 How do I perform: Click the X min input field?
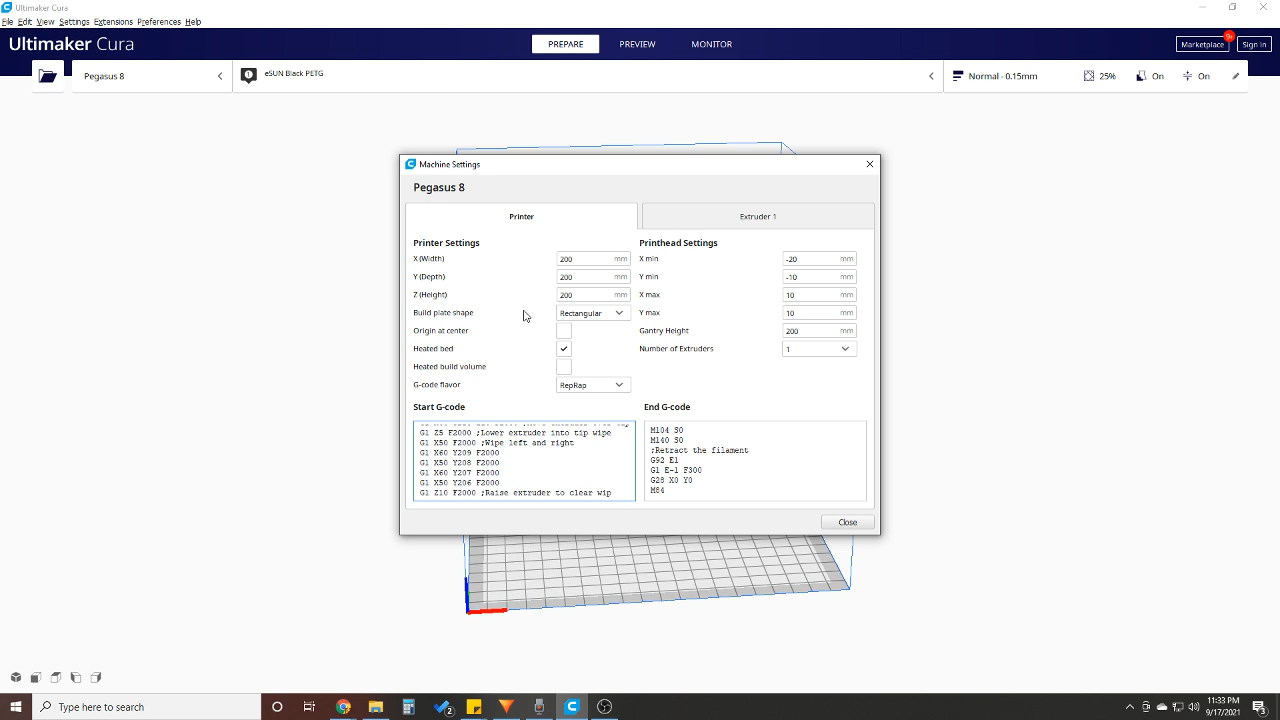[x=819, y=259]
